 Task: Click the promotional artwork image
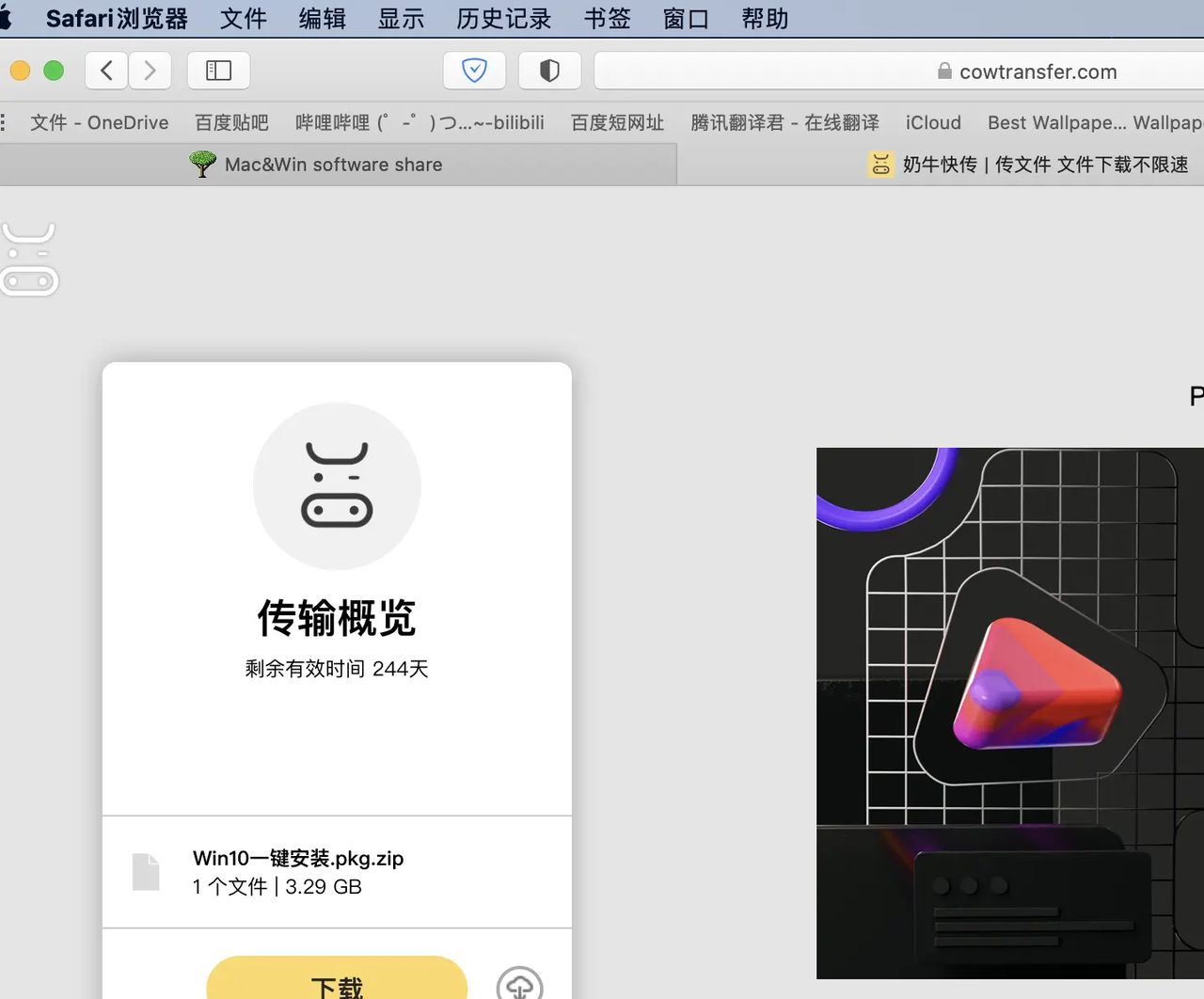click(x=1010, y=713)
